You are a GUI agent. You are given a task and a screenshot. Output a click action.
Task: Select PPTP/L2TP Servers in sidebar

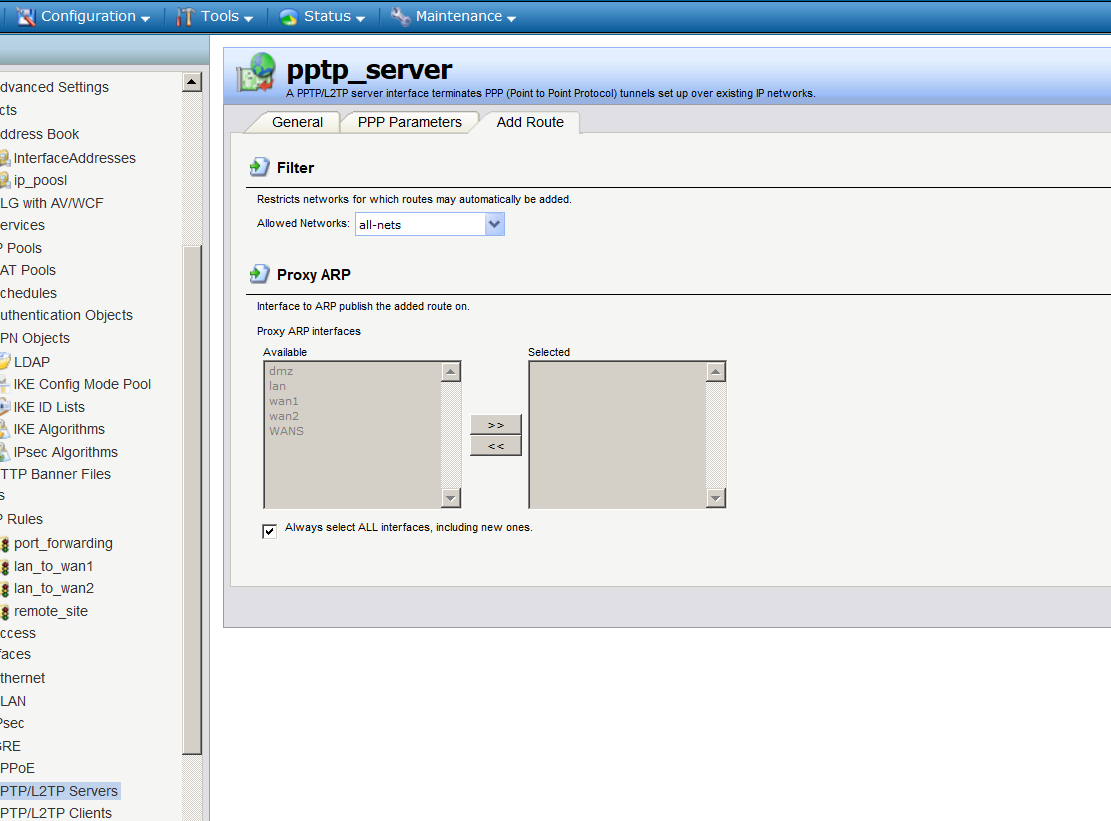coord(60,791)
